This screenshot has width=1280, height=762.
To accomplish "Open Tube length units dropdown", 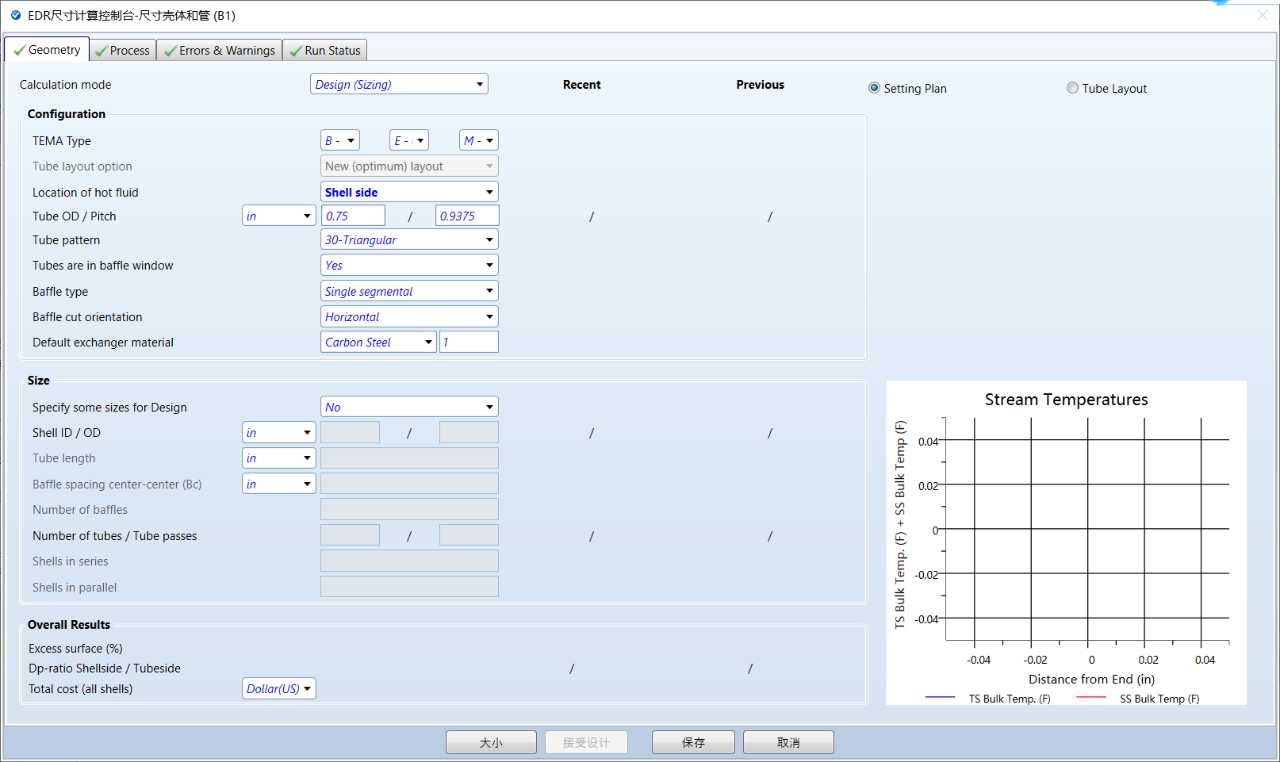I will click(279, 458).
